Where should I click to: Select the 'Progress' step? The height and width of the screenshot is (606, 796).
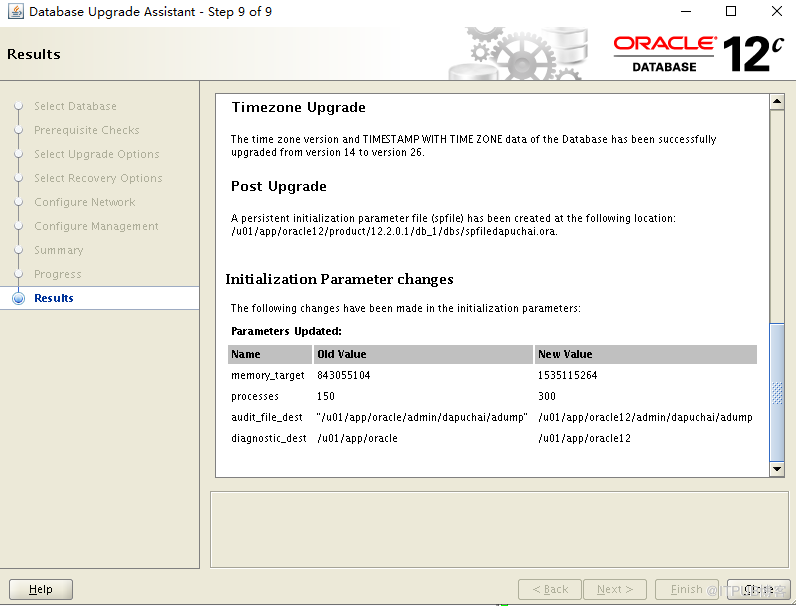tap(57, 274)
